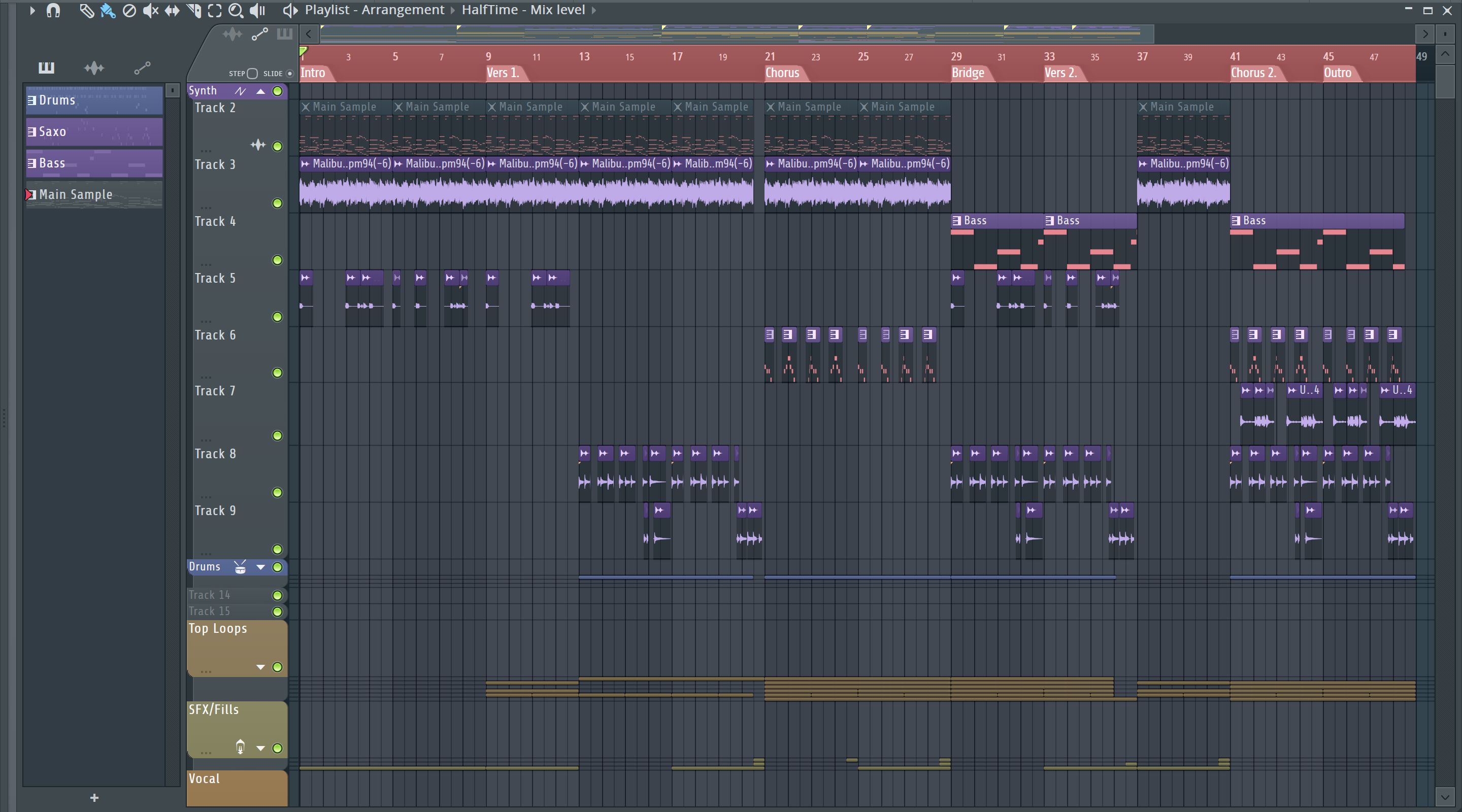Select the Slice tool
The width and height of the screenshot is (1462, 812).
pyautogui.click(x=193, y=10)
